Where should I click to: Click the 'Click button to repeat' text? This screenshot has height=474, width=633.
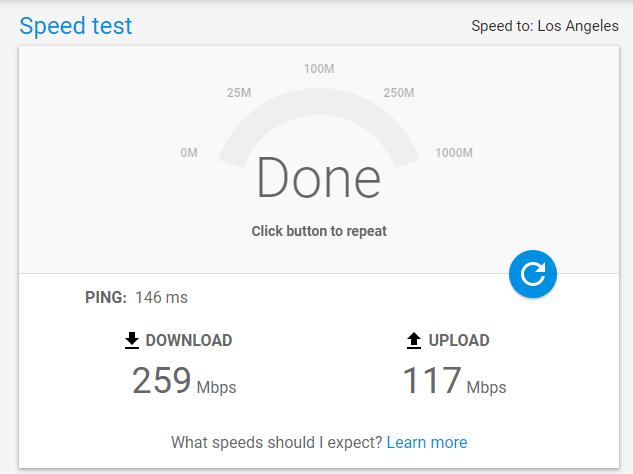(x=319, y=231)
